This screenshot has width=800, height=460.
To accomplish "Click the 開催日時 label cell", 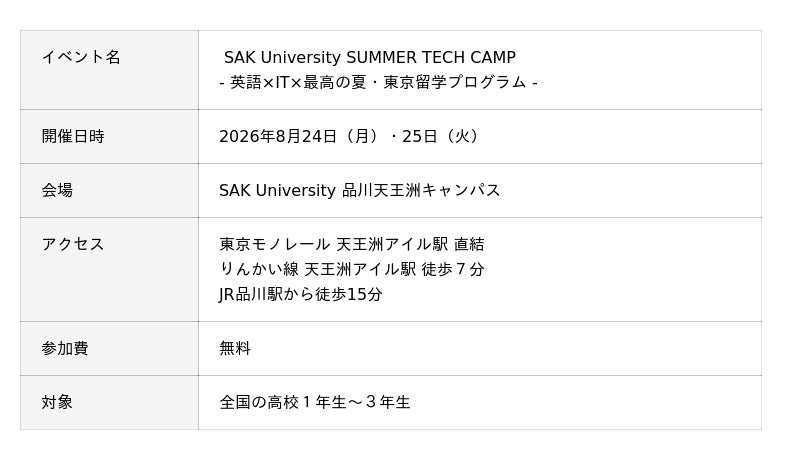I will [109, 137].
